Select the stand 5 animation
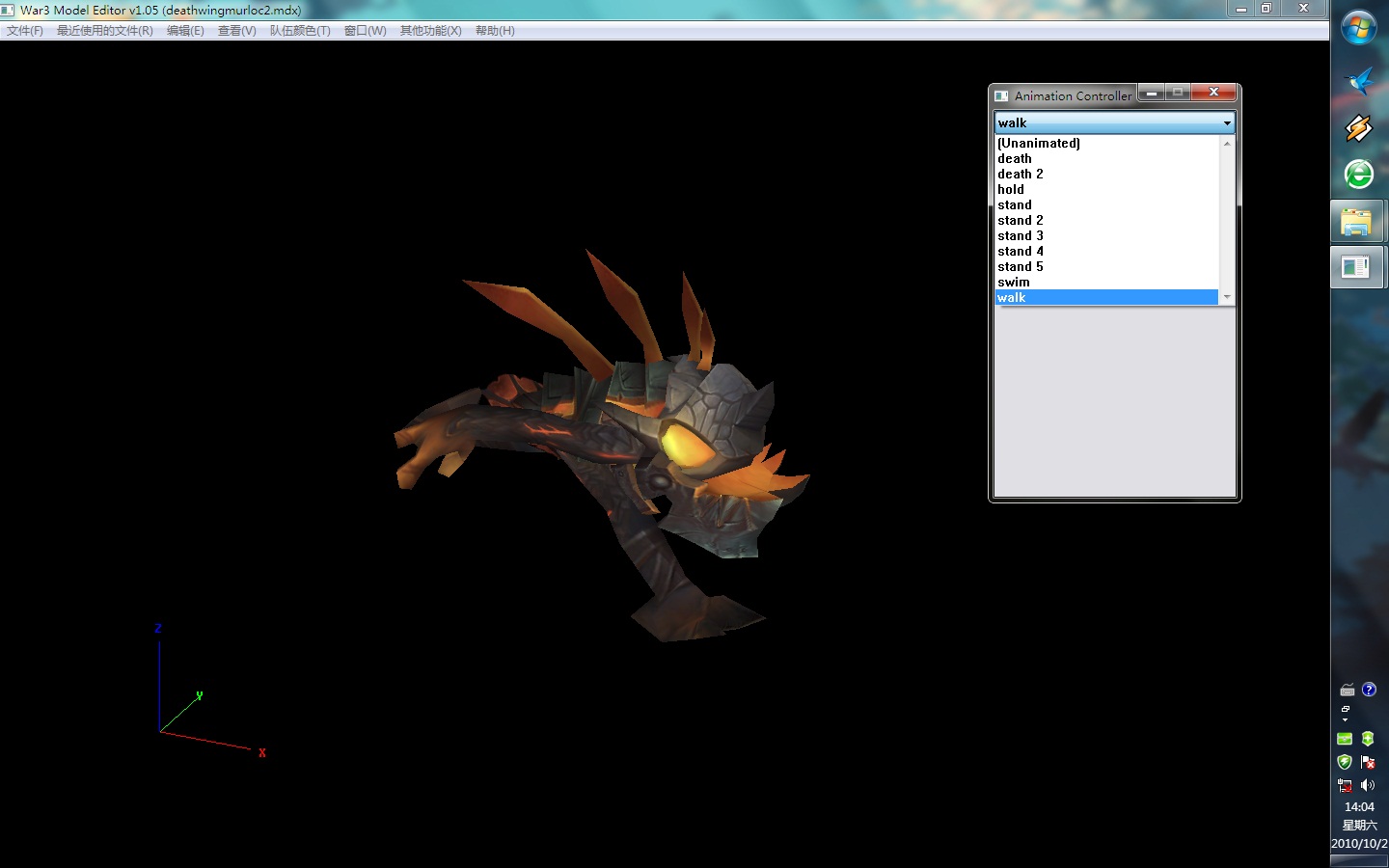 tap(1107, 266)
